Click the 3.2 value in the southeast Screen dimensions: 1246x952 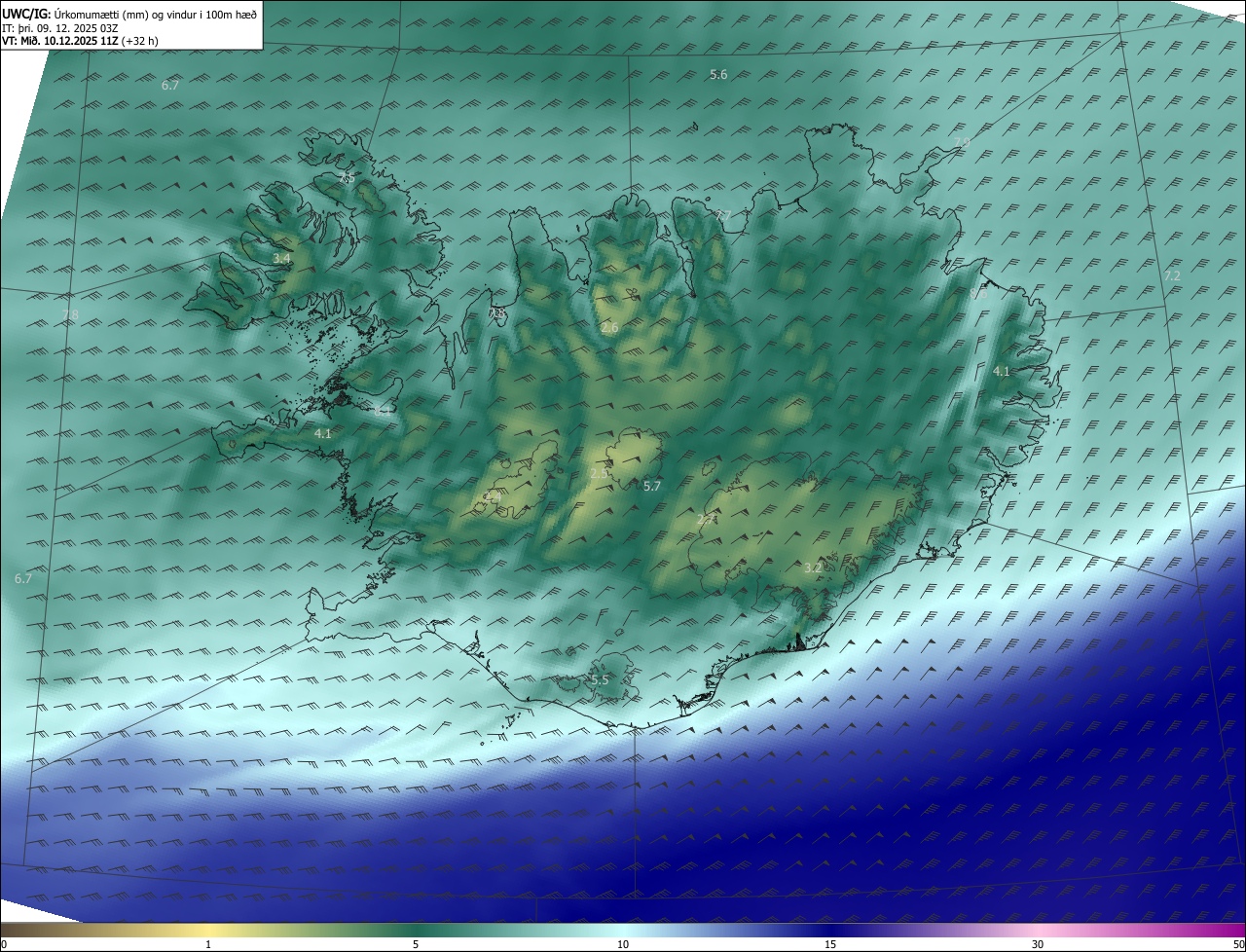tap(814, 568)
